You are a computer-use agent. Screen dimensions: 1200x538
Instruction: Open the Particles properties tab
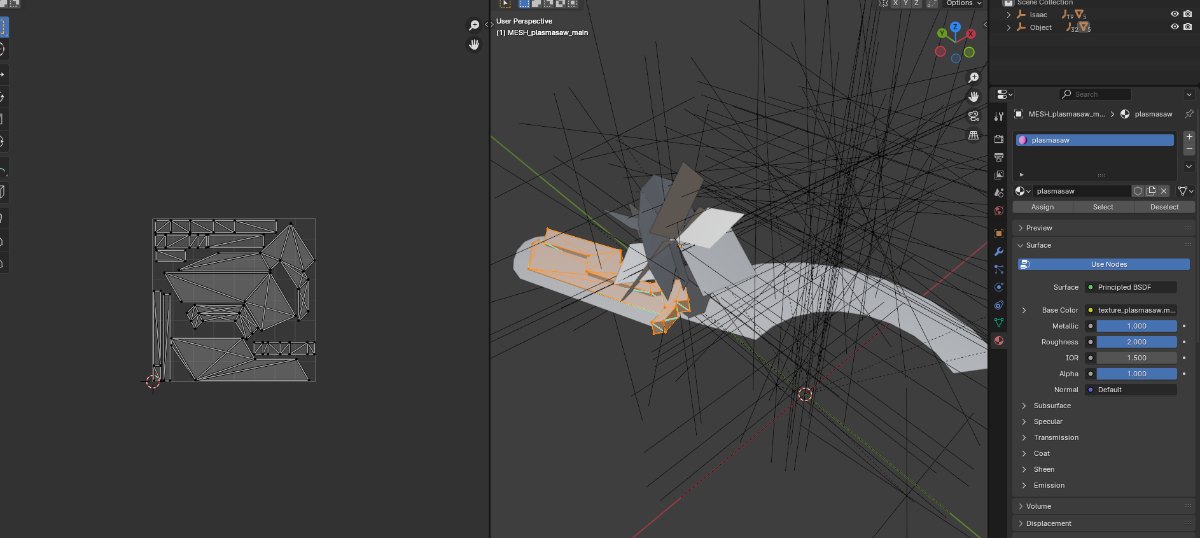[x=998, y=269]
